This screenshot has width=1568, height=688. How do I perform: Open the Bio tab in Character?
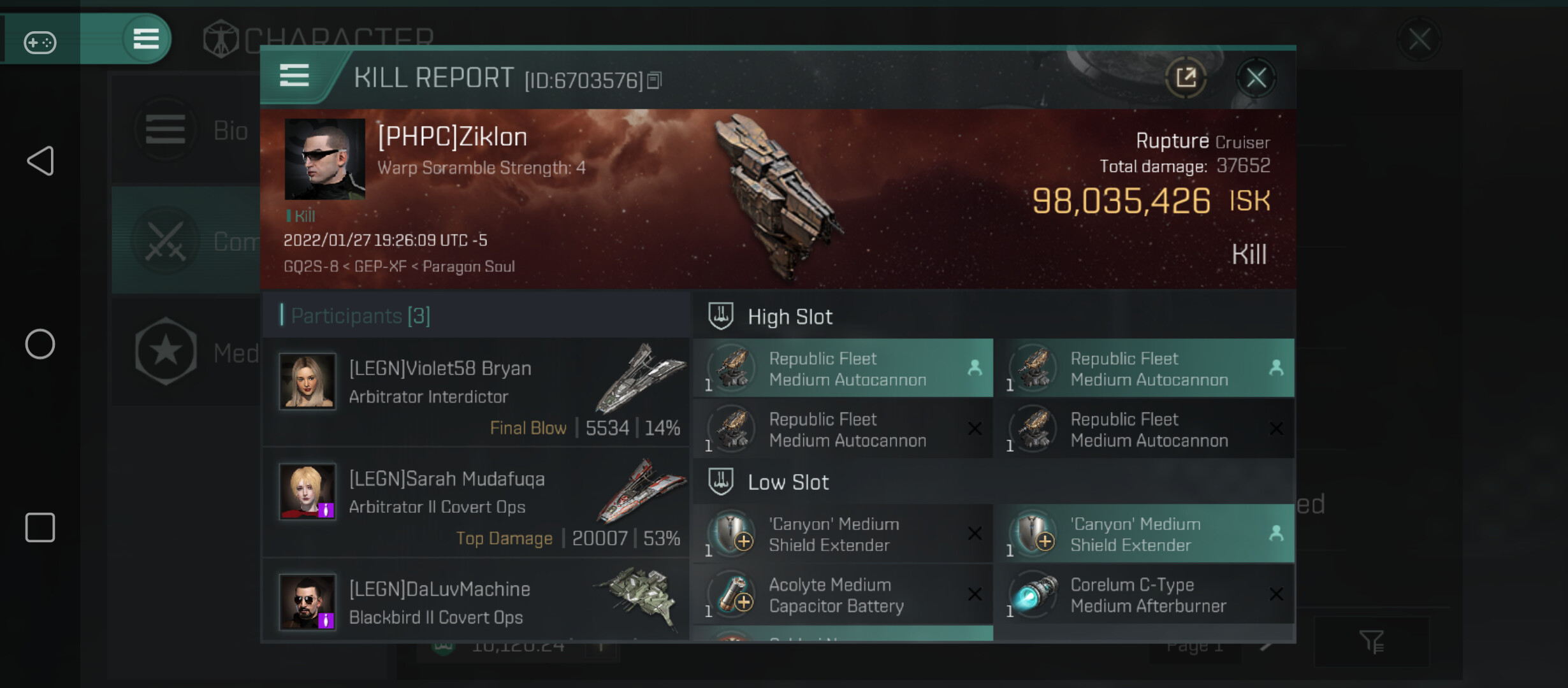click(191, 131)
